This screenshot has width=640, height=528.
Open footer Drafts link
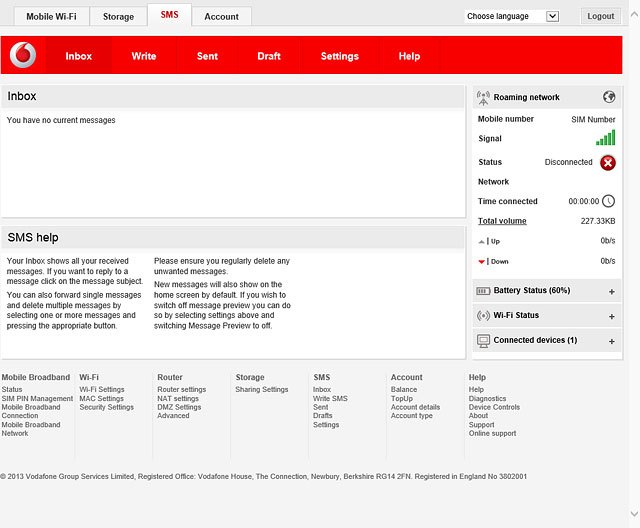tap(322, 415)
